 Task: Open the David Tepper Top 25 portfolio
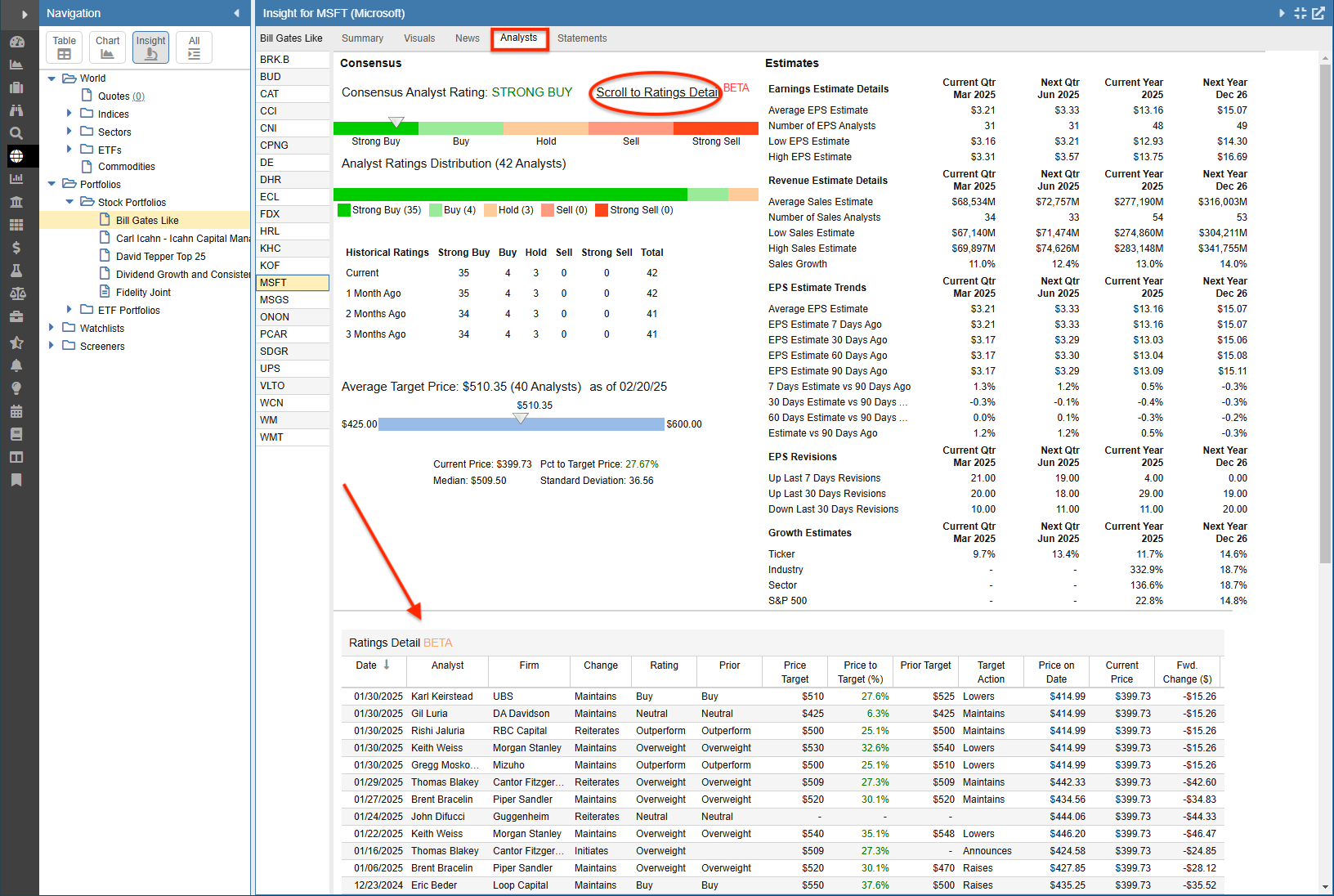click(161, 257)
